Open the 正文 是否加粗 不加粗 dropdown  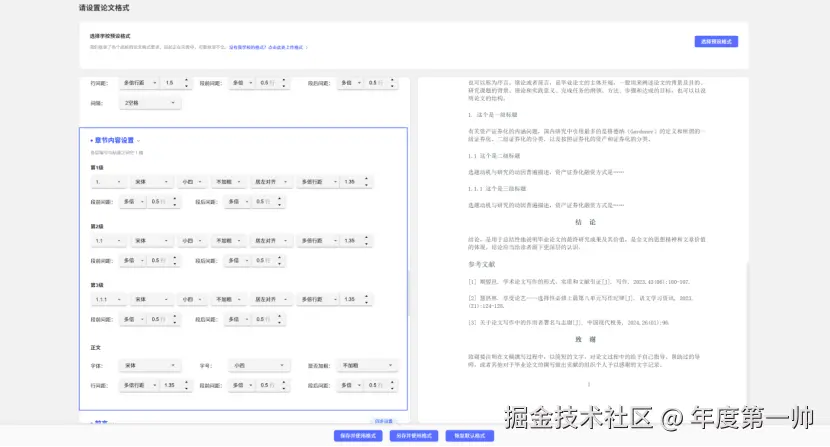pyautogui.click(x=367, y=365)
